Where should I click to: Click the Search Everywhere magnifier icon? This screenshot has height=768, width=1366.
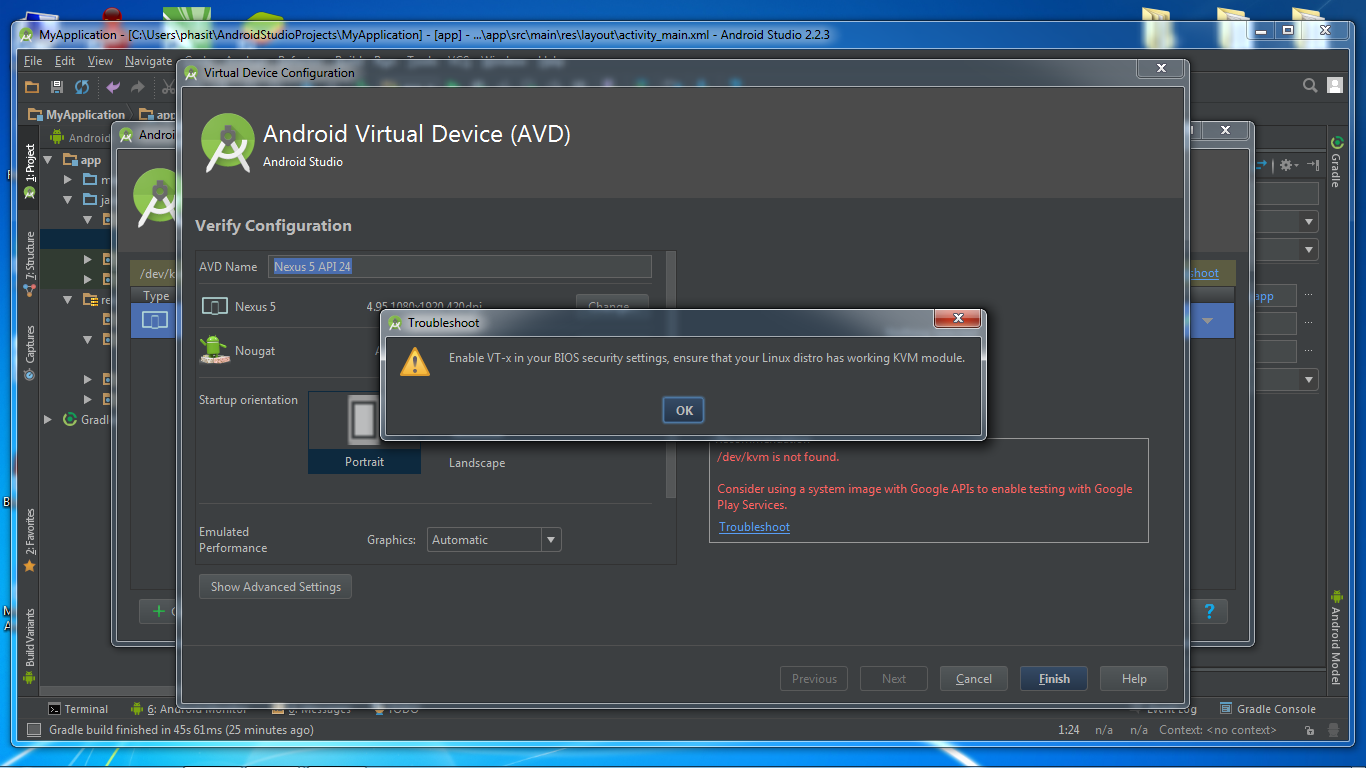pos(1310,86)
